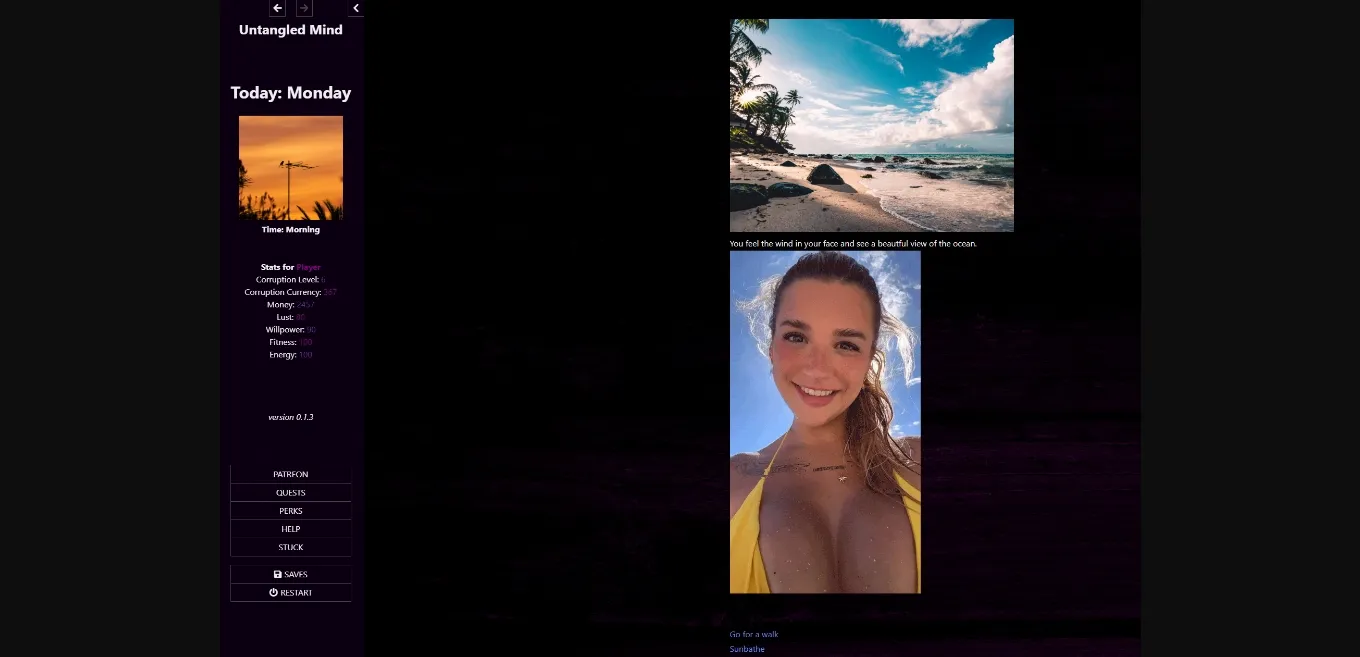Click the "Today: Monday" heading
The height and width of the screenshot is (657, 1360).
290,93
